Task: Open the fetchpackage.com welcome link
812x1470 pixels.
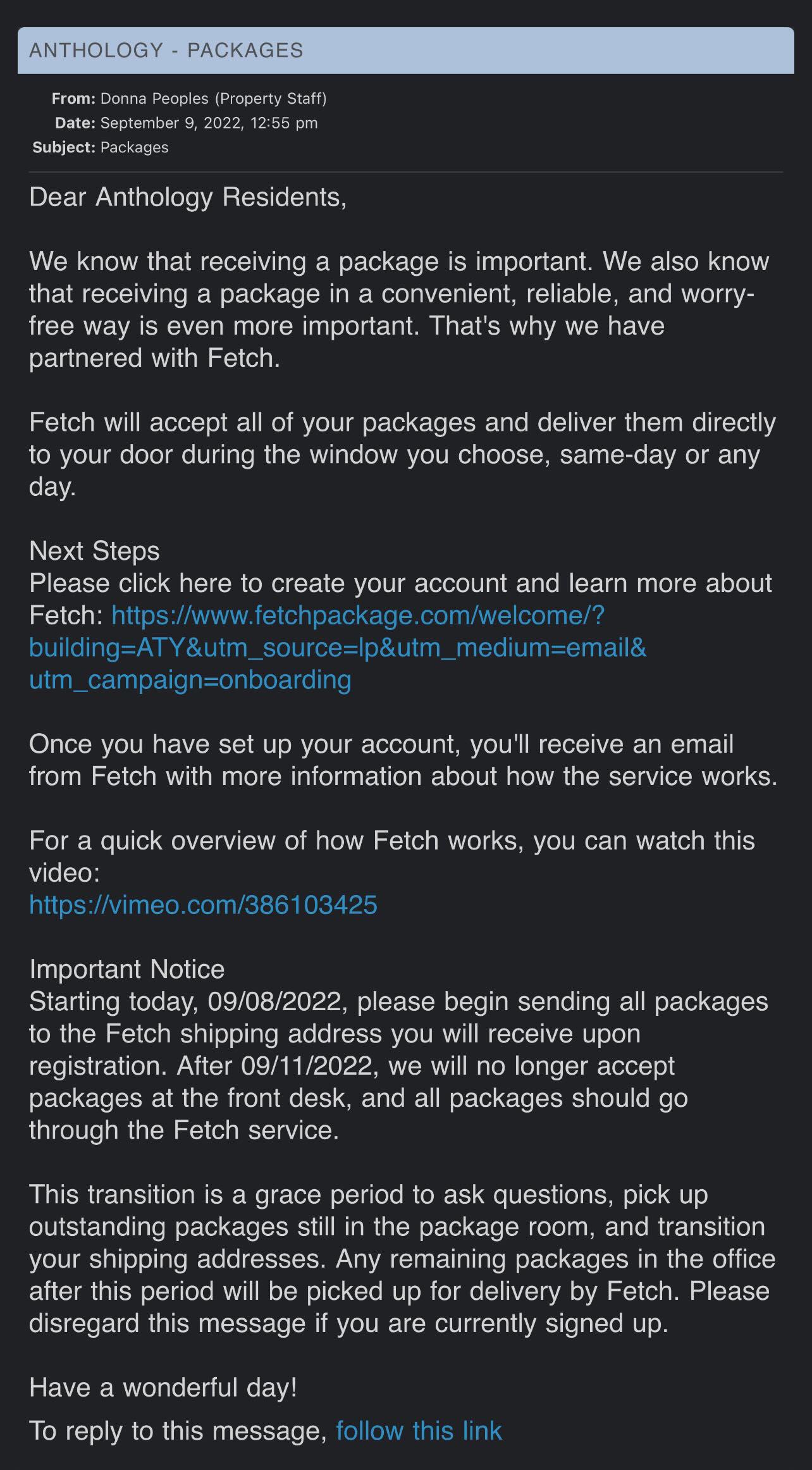Action: click(338, 647)
